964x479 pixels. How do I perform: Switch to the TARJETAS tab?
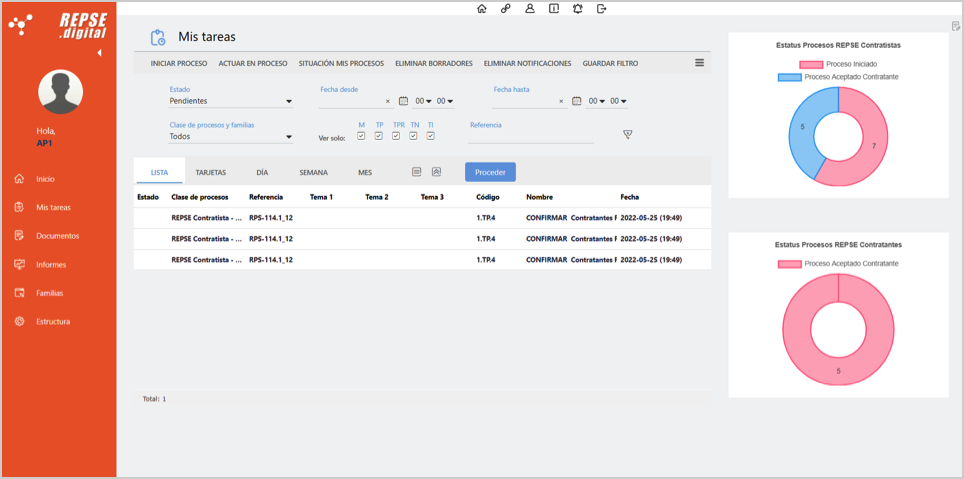[211, 173]
